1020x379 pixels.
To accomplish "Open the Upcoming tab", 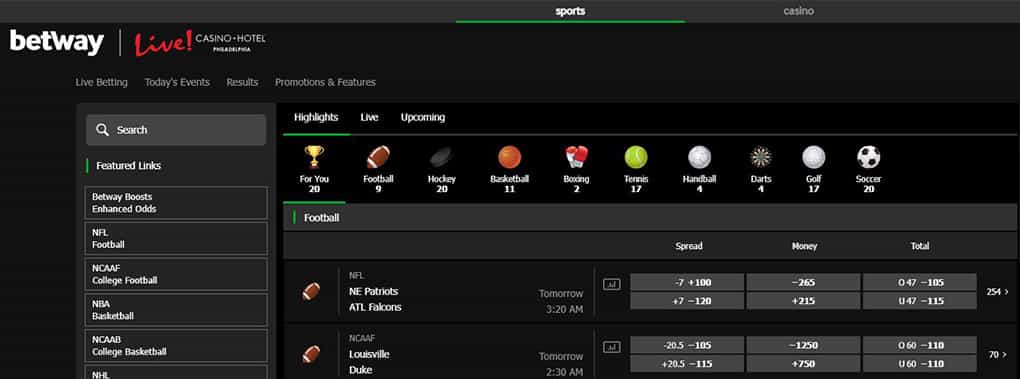I will tap(423, 118).
